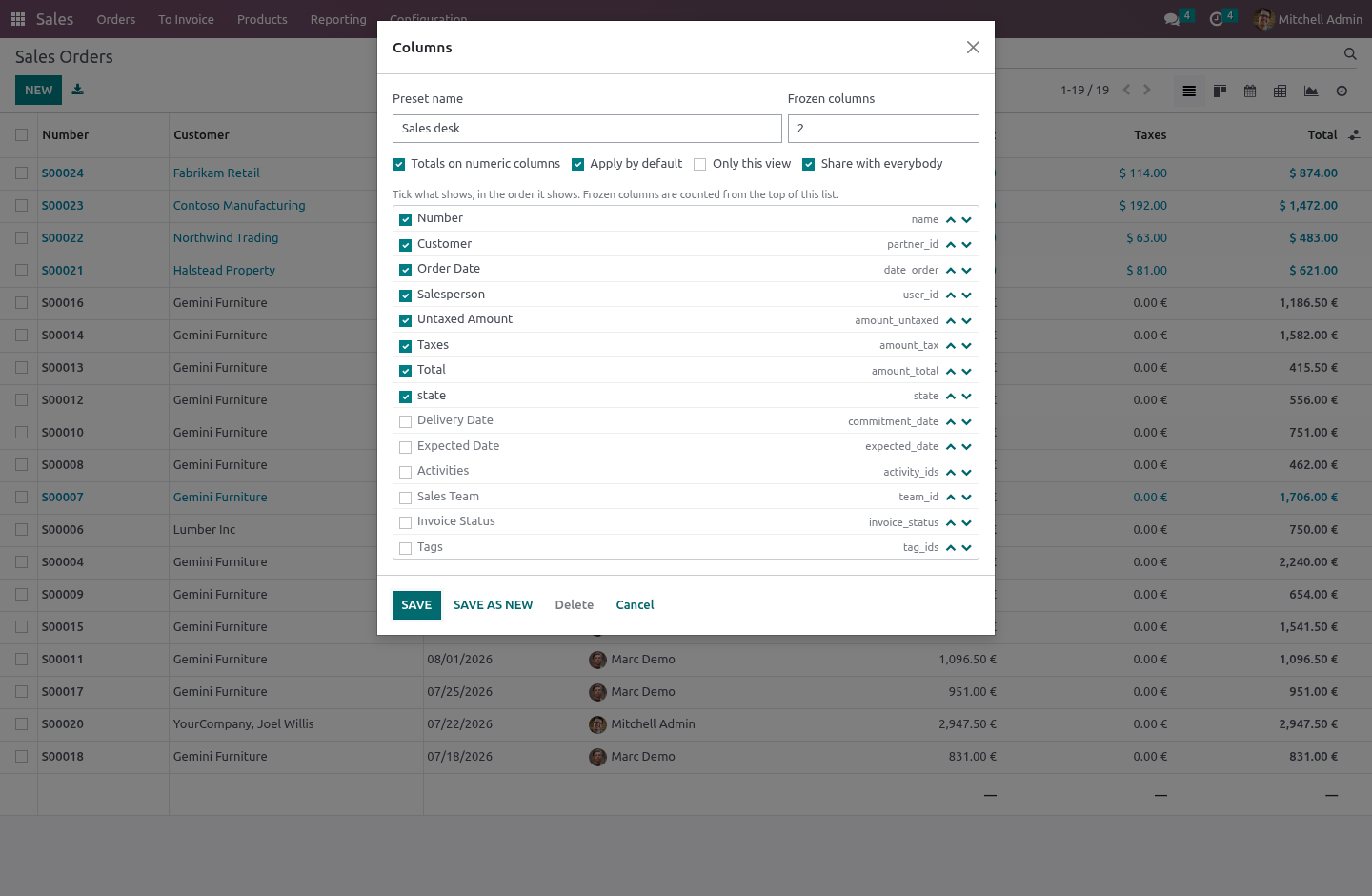This screenshot has height=896, width=1372.
Task: Open the messages conversation icon
Action: (x=1172, y=19)
